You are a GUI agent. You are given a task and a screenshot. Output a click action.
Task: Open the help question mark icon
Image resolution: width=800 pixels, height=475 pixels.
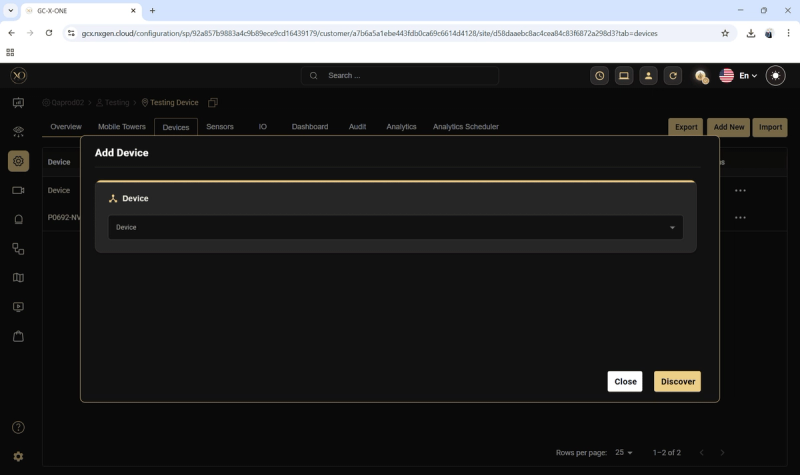pyautogui.click(x=18, y=428)
